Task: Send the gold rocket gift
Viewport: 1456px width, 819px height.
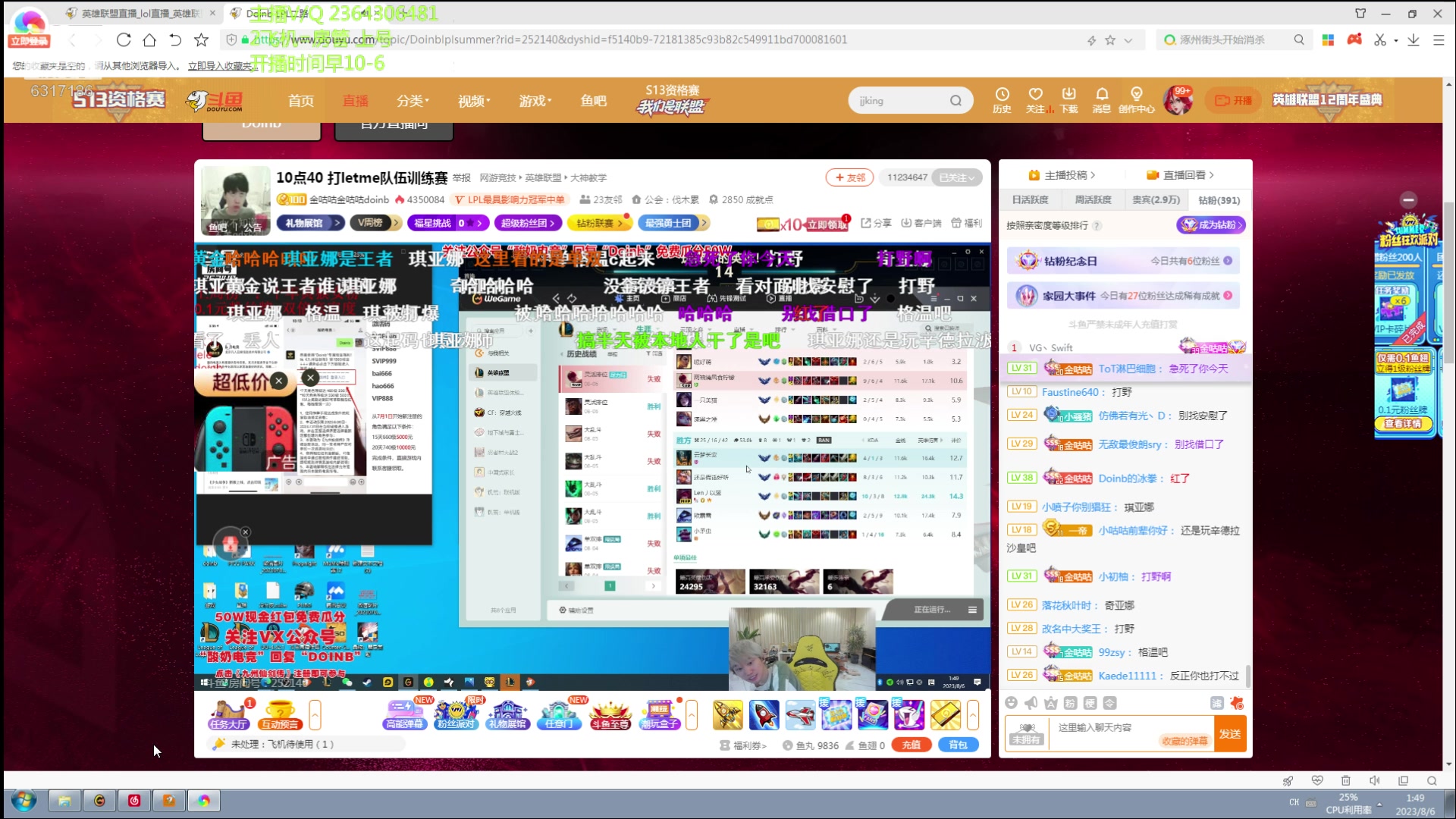Action: (x=727, y=715)
